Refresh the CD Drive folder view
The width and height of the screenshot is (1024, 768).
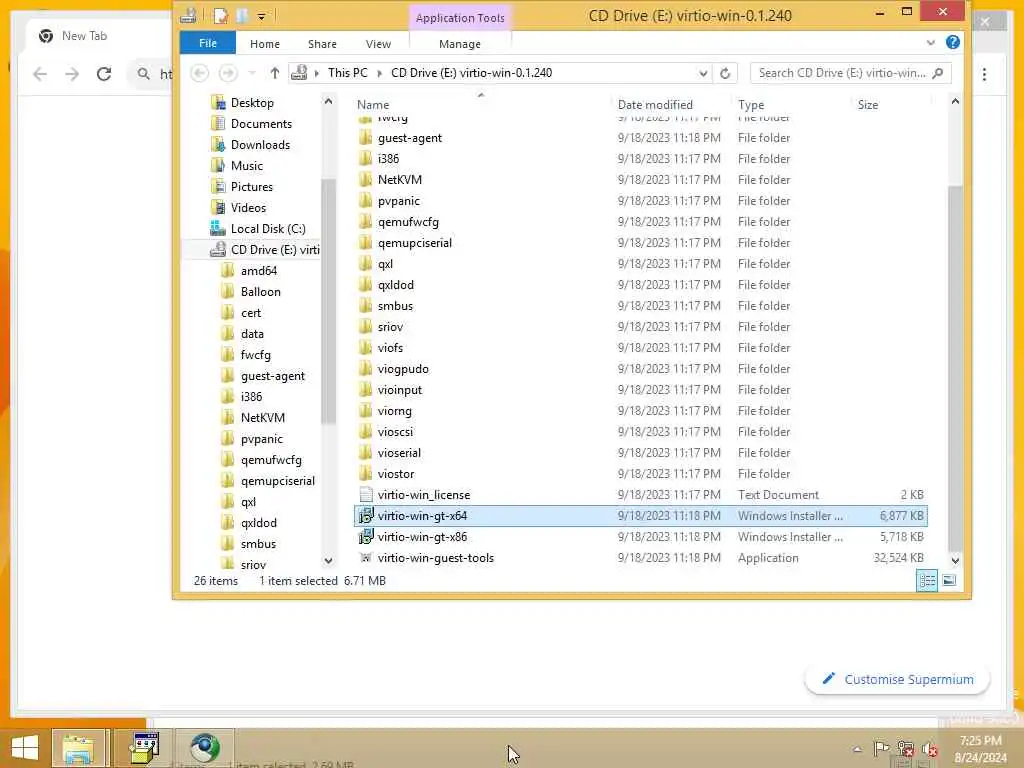(725, 73)
